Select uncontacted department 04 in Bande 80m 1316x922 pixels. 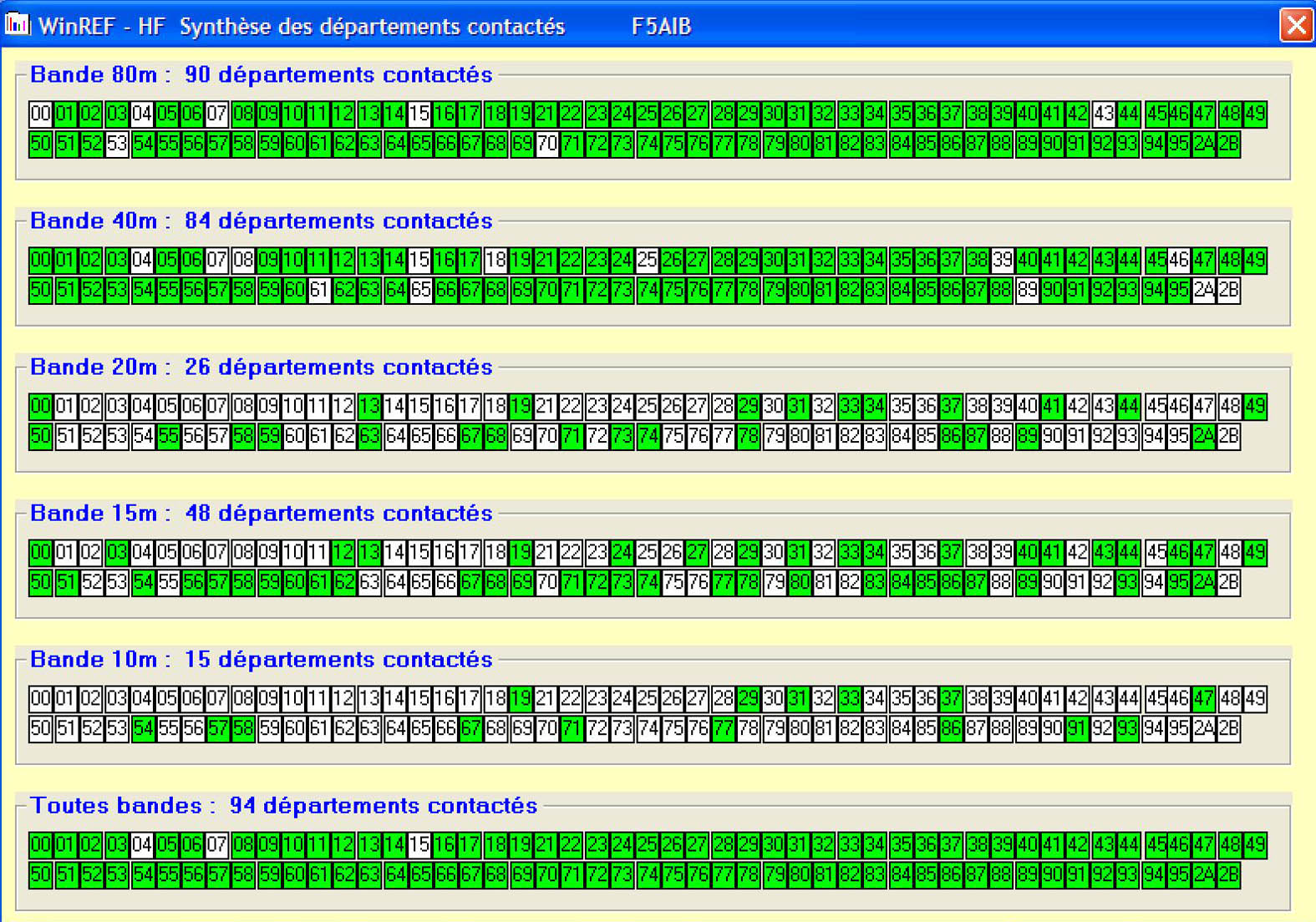pos(142,114)
